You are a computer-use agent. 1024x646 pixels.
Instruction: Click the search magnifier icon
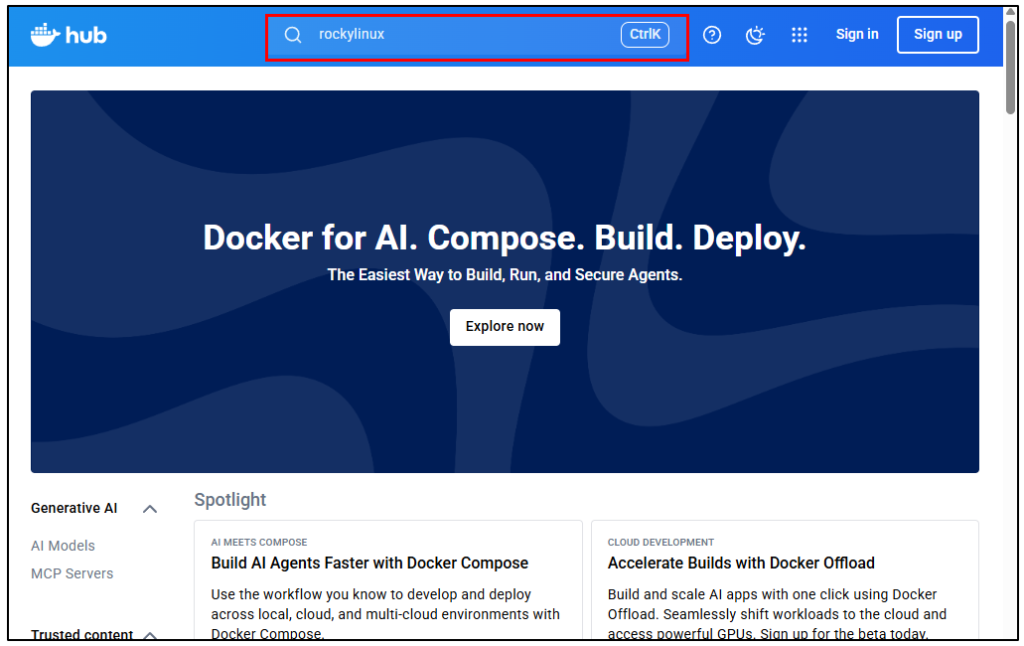click(293, 35)
